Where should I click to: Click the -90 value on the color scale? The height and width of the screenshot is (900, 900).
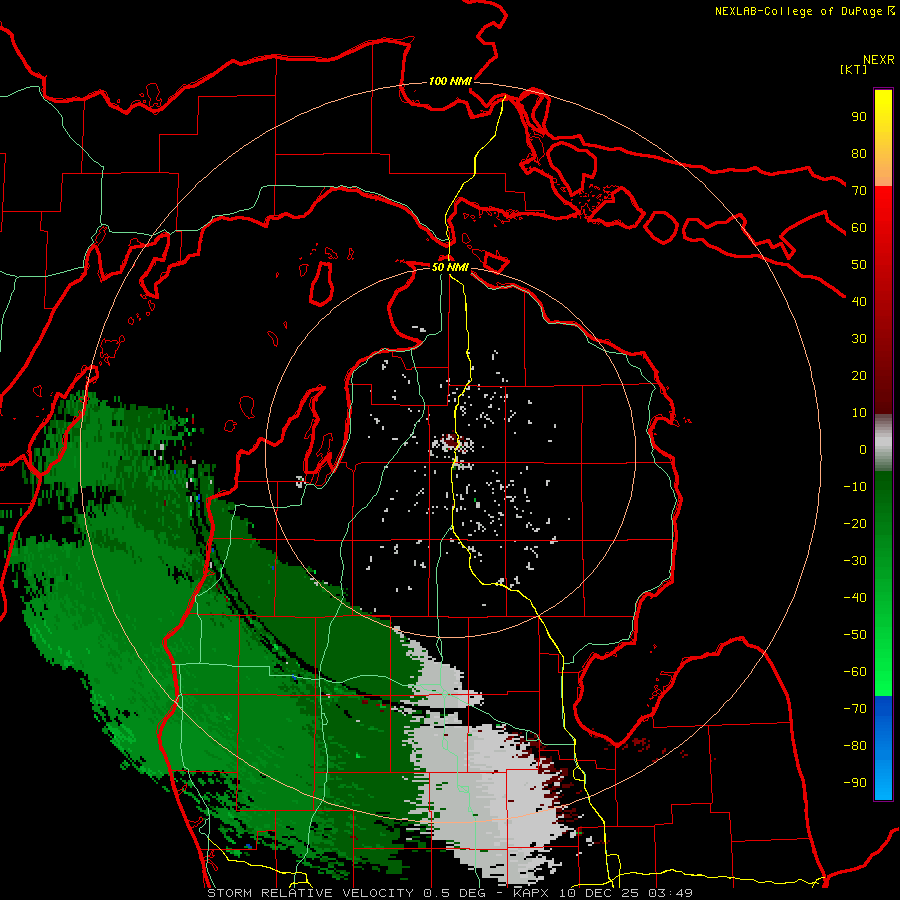tap(855, 783)
